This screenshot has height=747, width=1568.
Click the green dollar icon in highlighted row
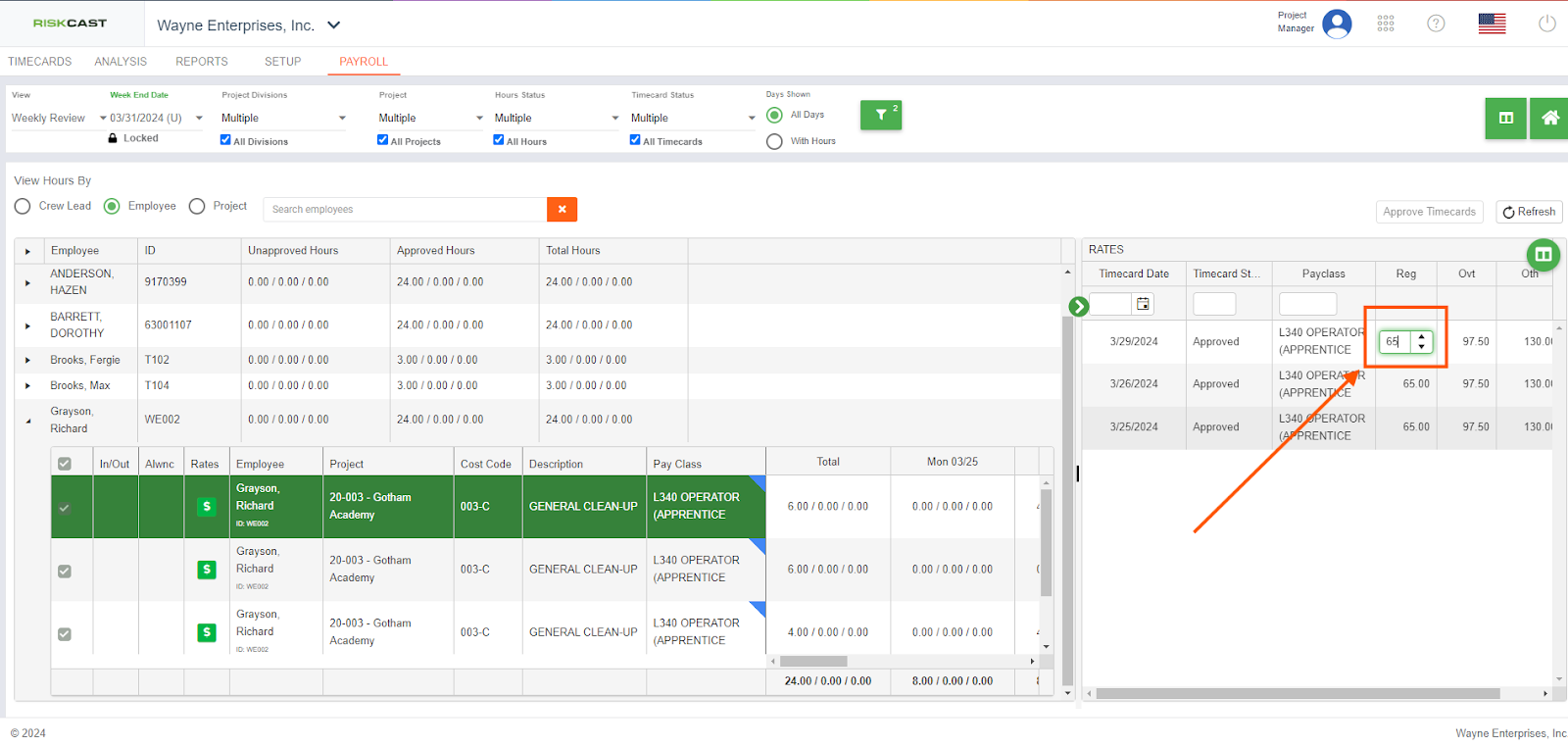coord(207,507)
